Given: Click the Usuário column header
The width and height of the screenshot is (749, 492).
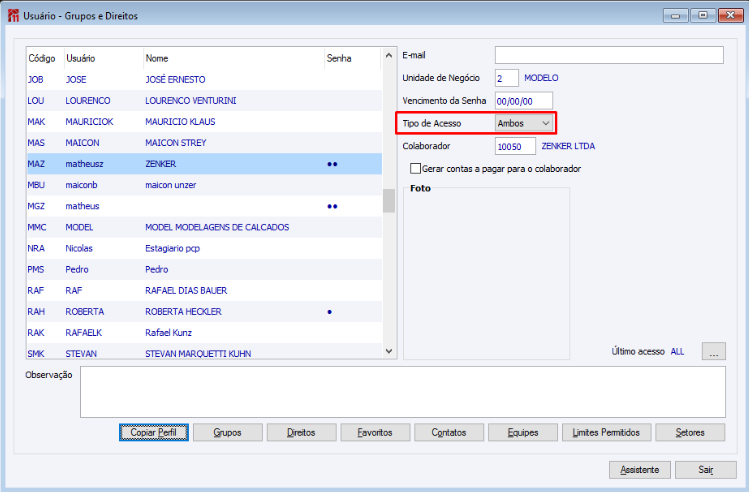Looking at the screenshot, I should click(x=104, y=58).
